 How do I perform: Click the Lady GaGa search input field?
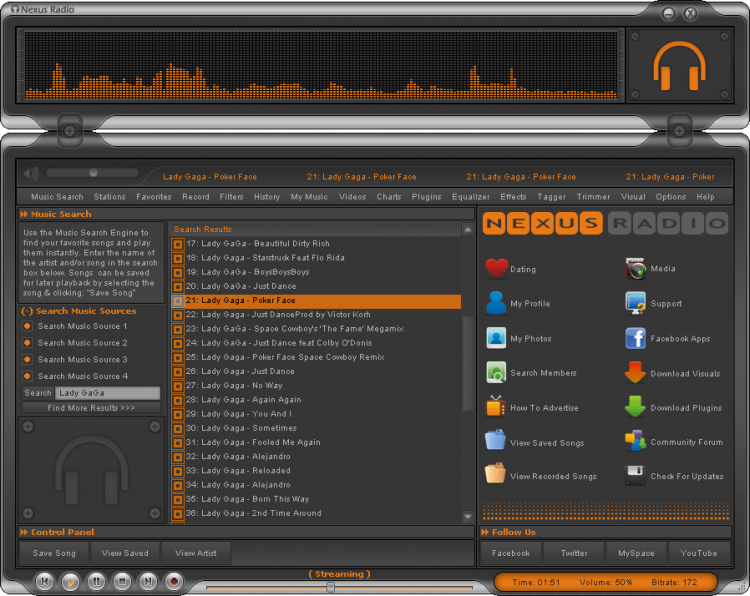(x=108, y=393)
